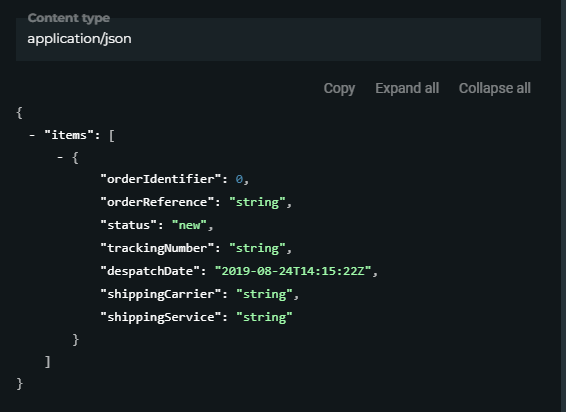
Task: Click the despatchDate timestamp value
Action: 293,271
